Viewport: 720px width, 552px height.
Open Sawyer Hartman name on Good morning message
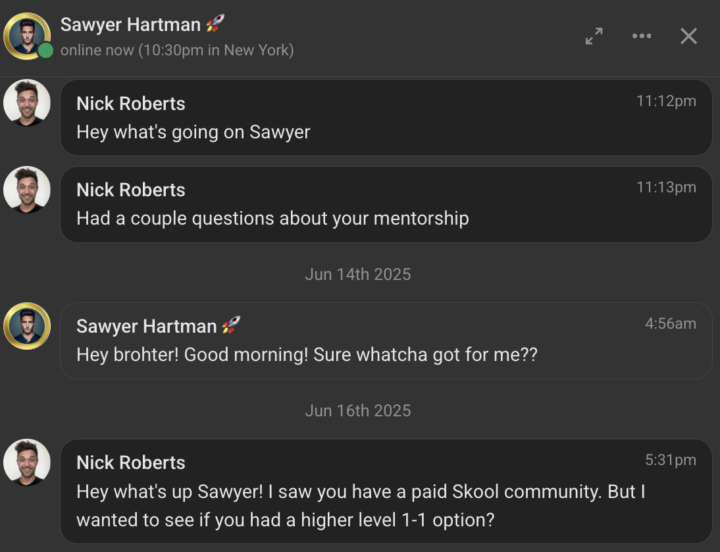146,326
